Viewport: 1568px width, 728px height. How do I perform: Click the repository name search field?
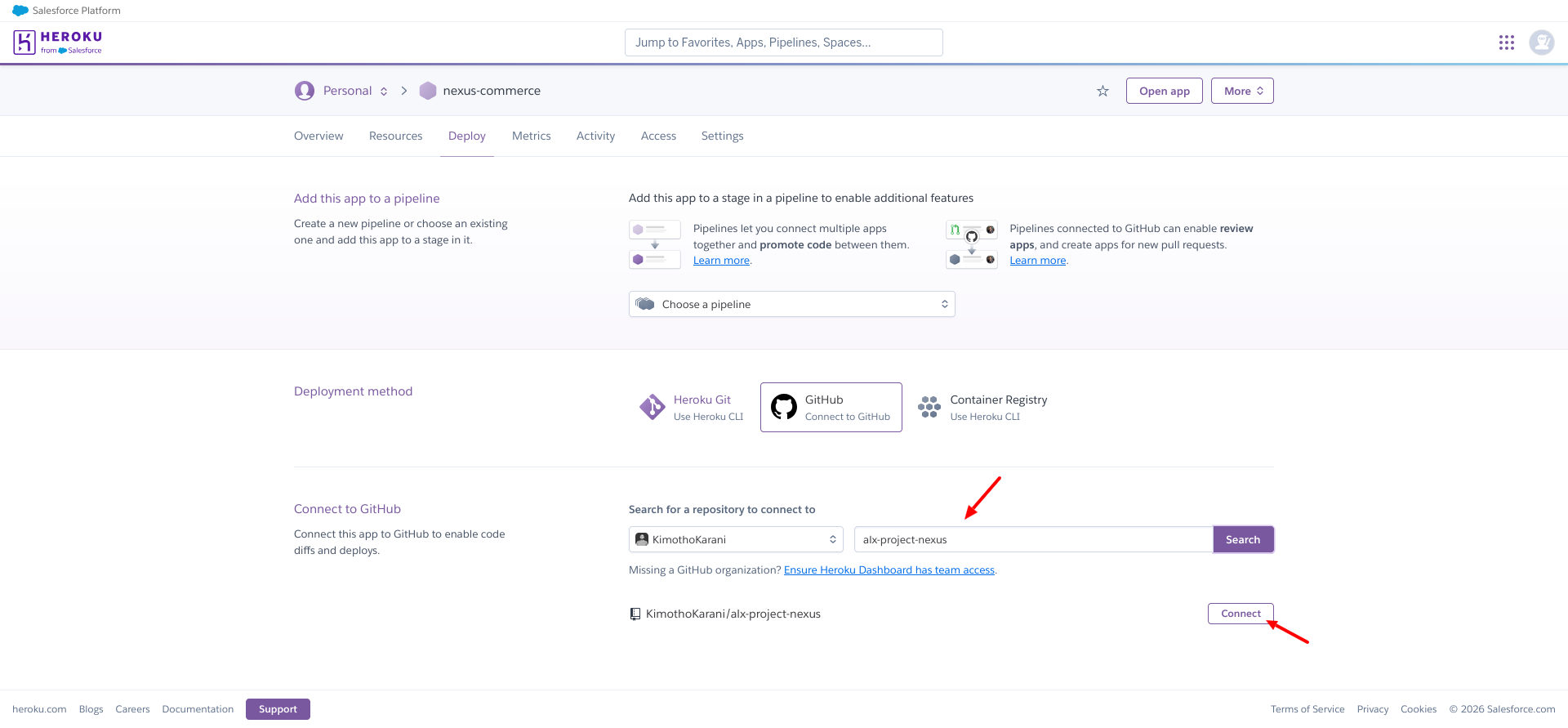tap(1034, 539)
